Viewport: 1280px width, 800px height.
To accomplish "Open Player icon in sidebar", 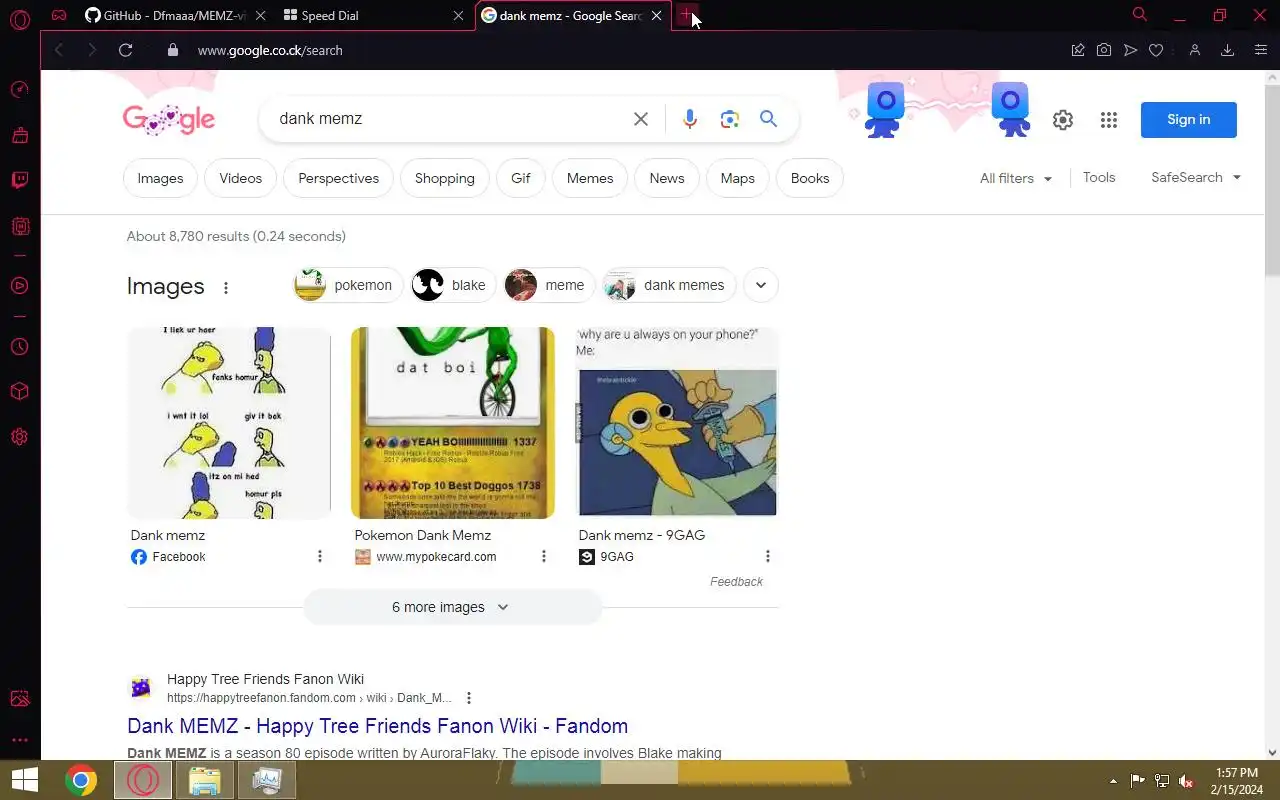I will (x=19, y=286).
